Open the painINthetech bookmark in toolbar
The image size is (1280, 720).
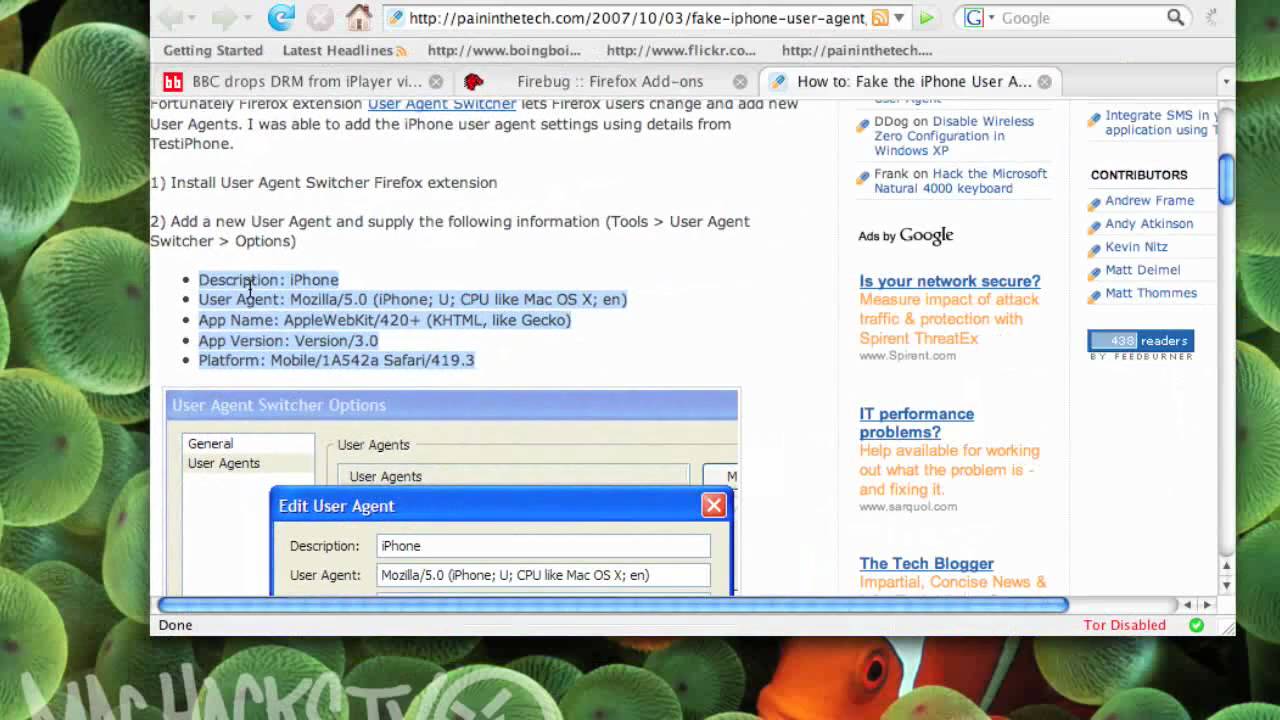click(x=857, y=51)
